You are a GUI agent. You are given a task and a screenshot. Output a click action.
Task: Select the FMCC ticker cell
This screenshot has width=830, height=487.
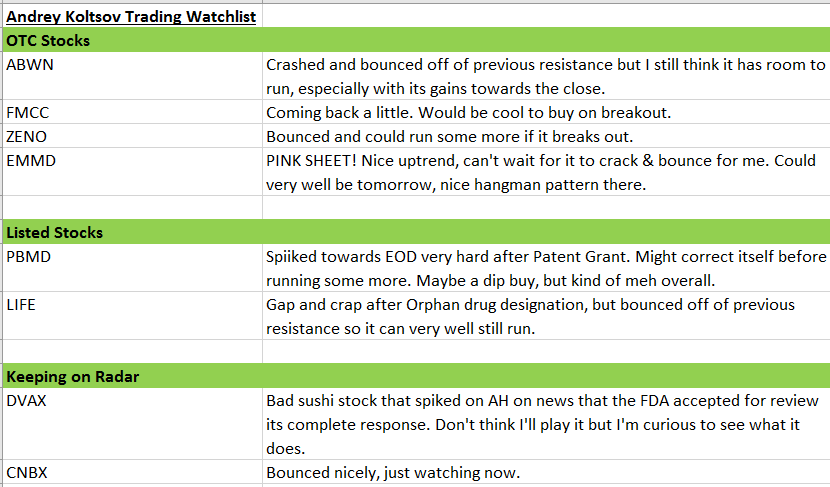coord(130,112)
